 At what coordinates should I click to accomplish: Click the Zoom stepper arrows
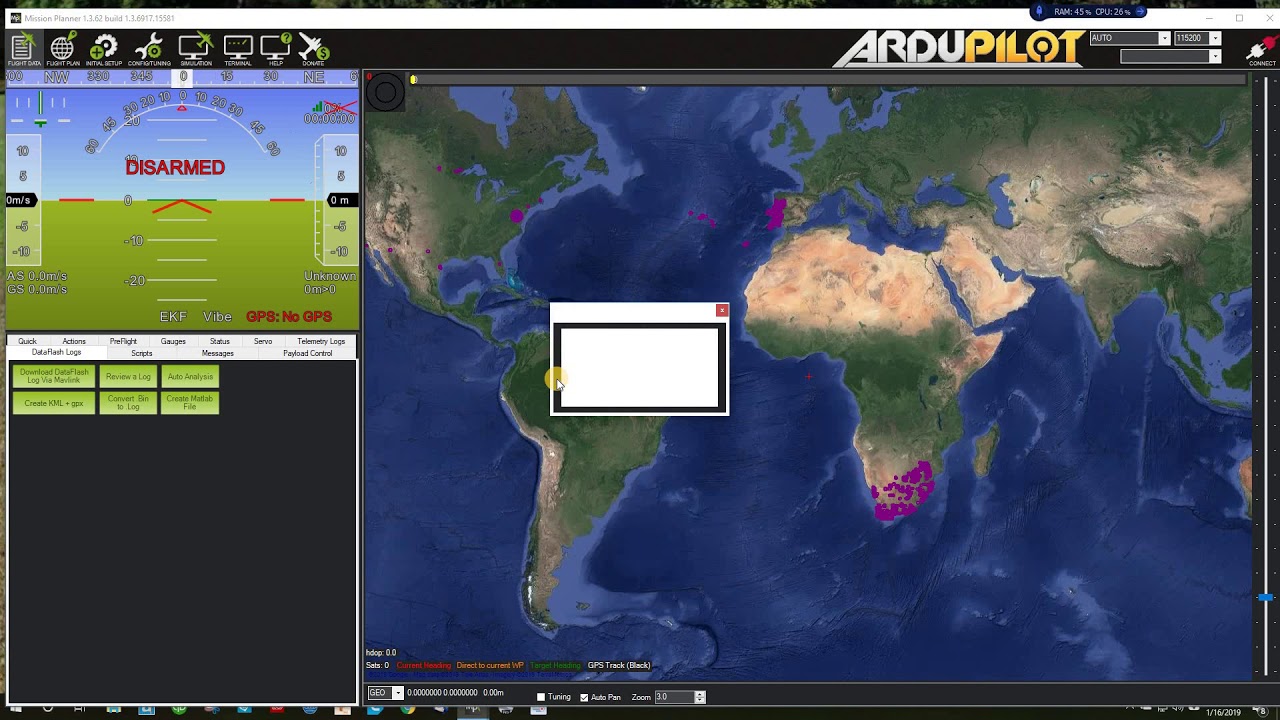(x=700, y=697)
